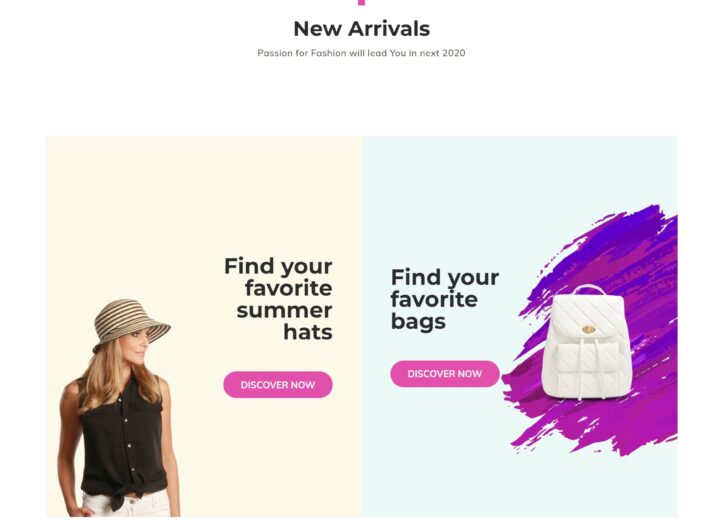The height and width of the screenshot is (520, 720).
Task: Click the gold clasp on the backpack
Action: pos(588,329)
